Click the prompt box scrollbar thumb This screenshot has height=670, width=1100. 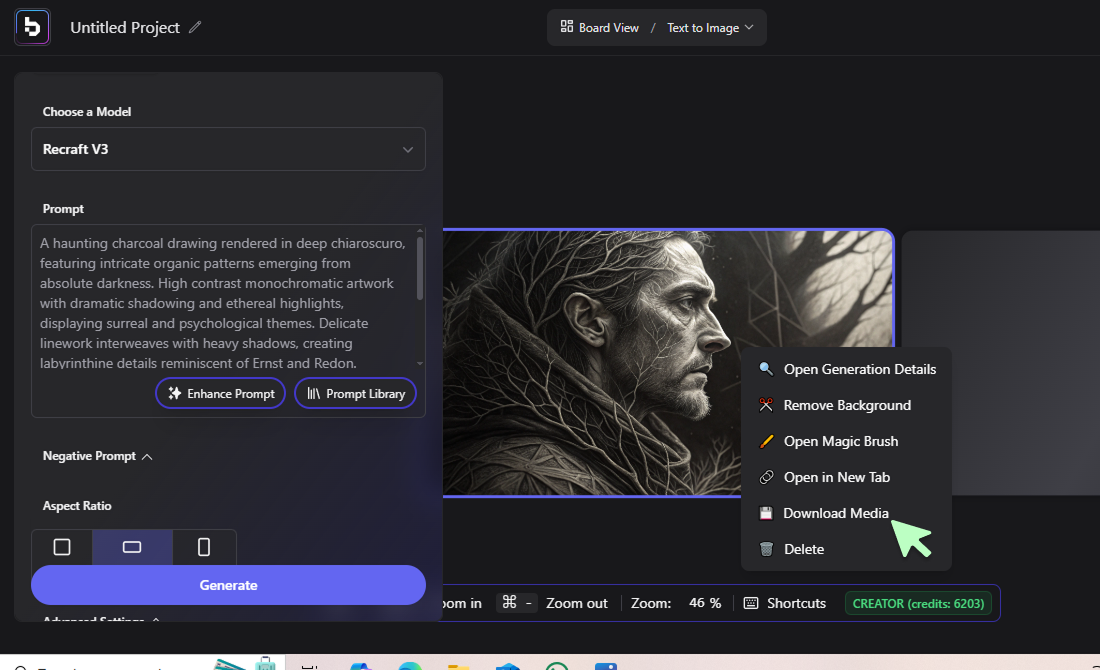[x=420, y=268]
